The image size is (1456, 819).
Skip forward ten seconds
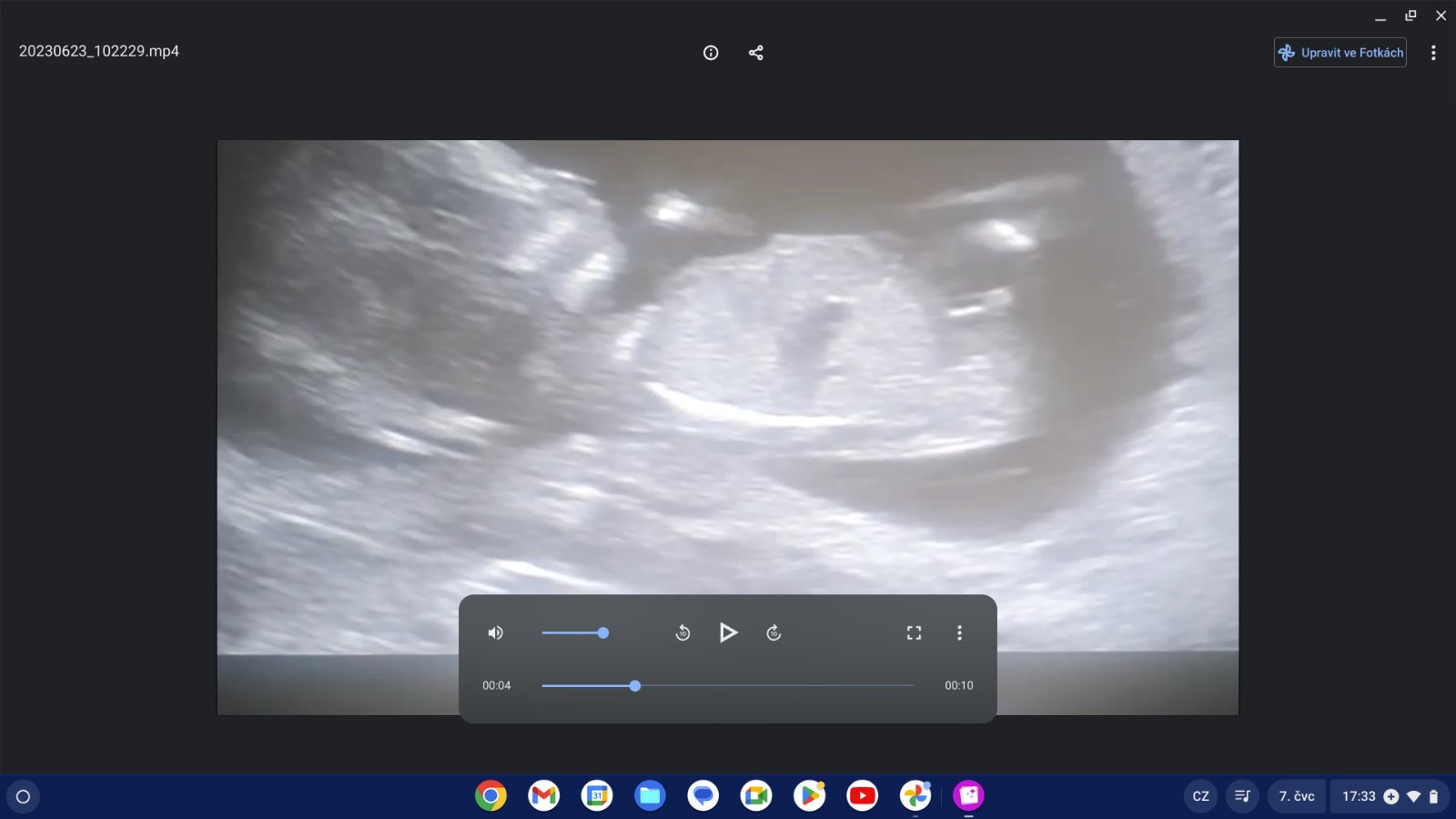(773, 632)
